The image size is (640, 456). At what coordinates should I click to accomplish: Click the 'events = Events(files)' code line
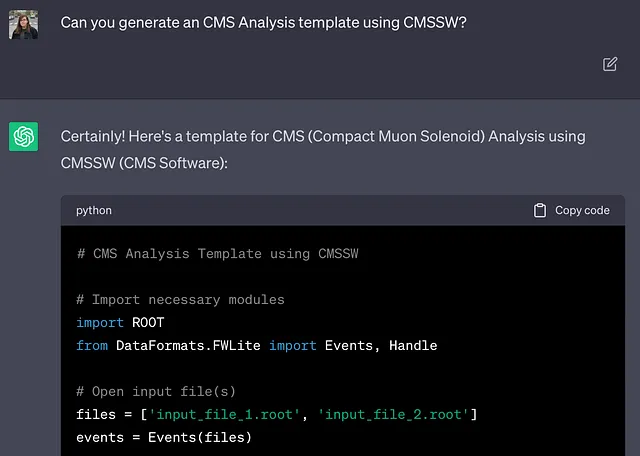tap(164, 438)
